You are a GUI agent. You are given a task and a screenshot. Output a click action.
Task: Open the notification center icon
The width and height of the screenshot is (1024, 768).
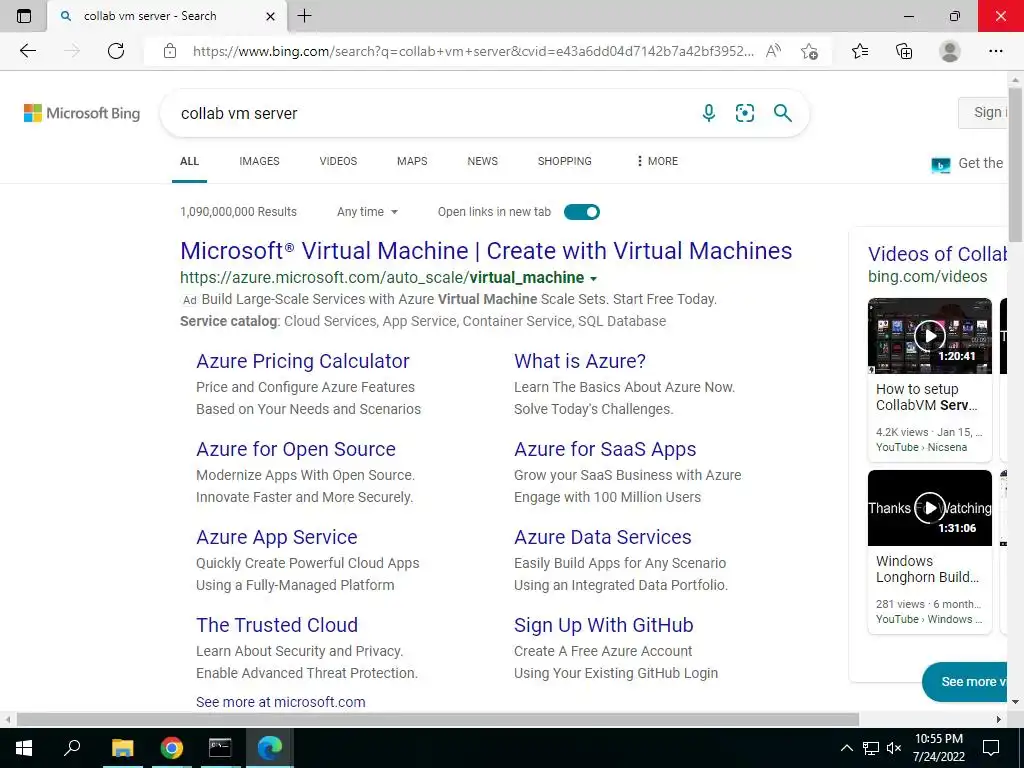click(991, 748)
